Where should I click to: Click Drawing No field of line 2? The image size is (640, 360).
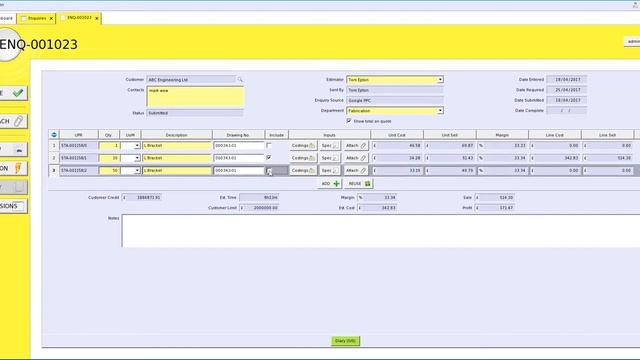tap(239, 158)
